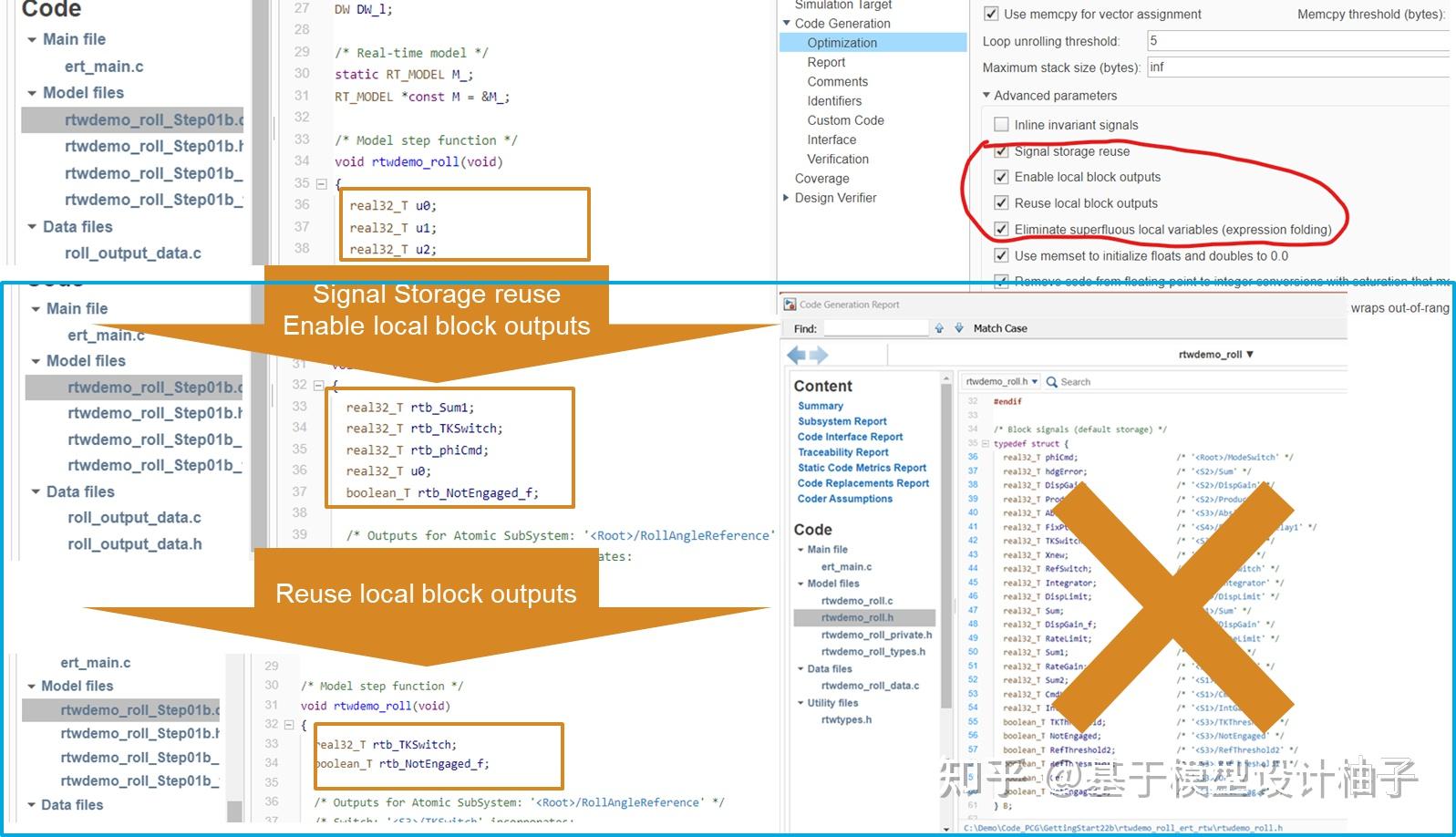Open the rtwdemo_roll model dropdown in report
The image size is (1456, 837).
pyautogui.click(x=1216, y=355)
